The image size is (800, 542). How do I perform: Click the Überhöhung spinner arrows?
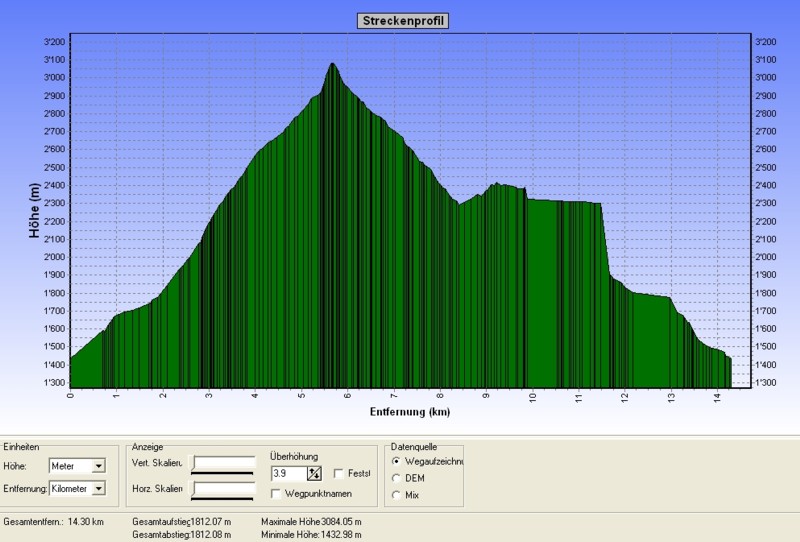click(x=314, y=474)
